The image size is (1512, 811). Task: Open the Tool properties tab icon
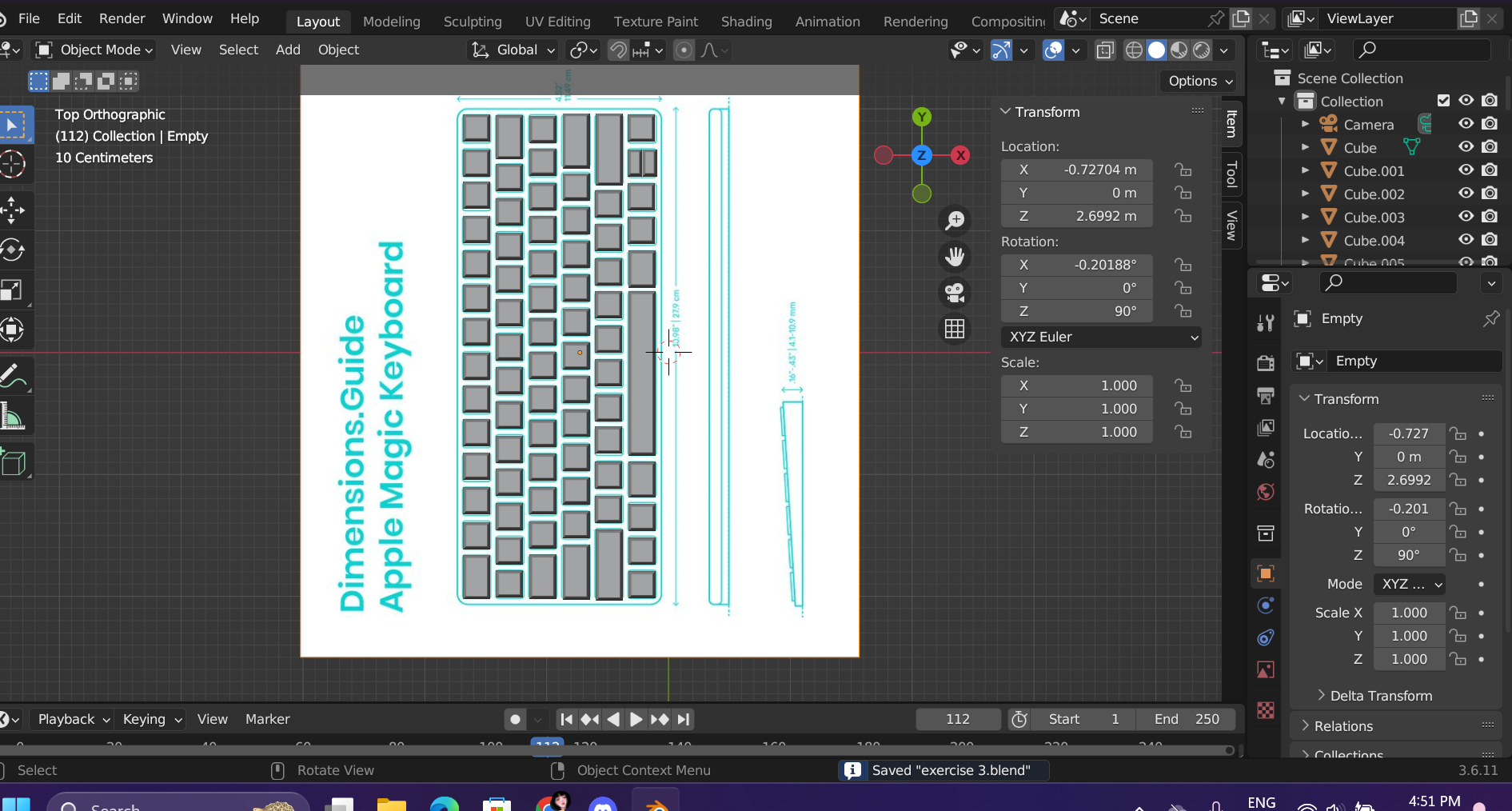(x=1265, y=322)
